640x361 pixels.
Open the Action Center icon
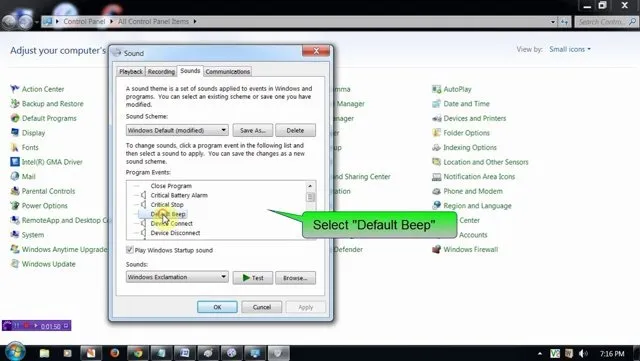coord(15,89)
